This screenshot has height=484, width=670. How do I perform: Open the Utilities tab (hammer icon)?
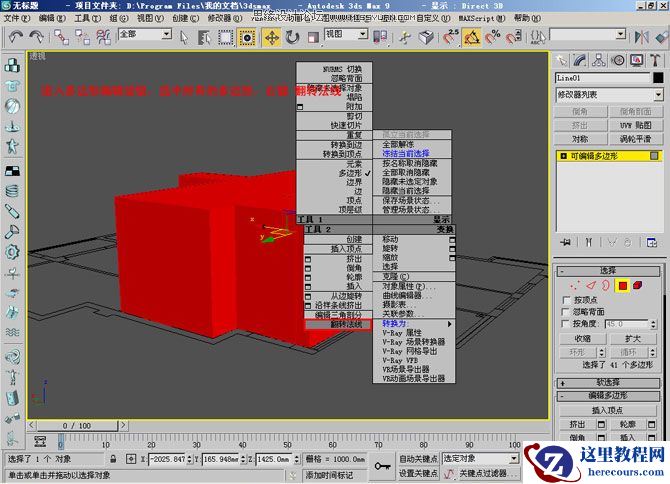click(x=655, y=61)
